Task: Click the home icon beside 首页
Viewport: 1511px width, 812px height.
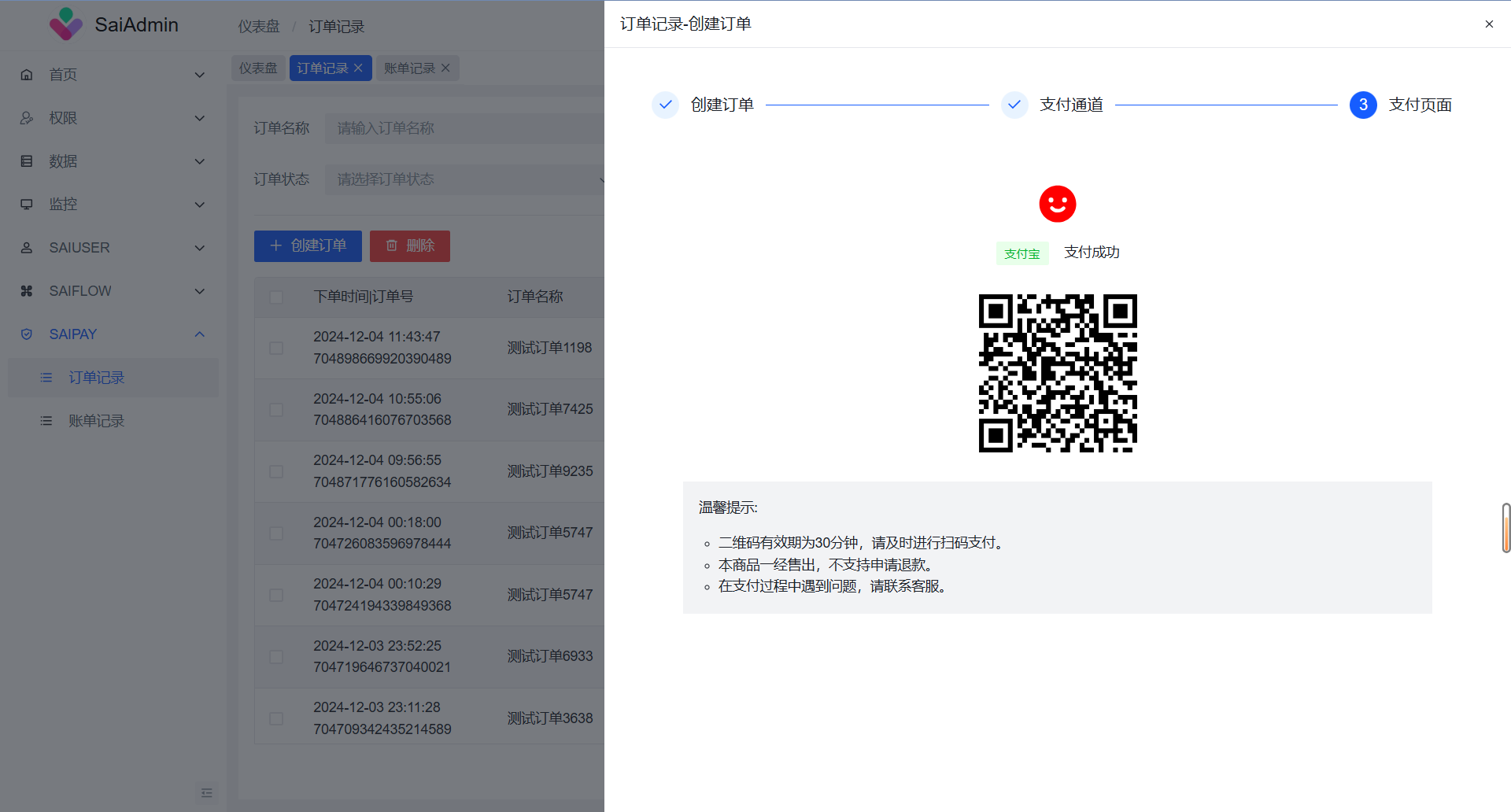Action: [x=27, y=75]
